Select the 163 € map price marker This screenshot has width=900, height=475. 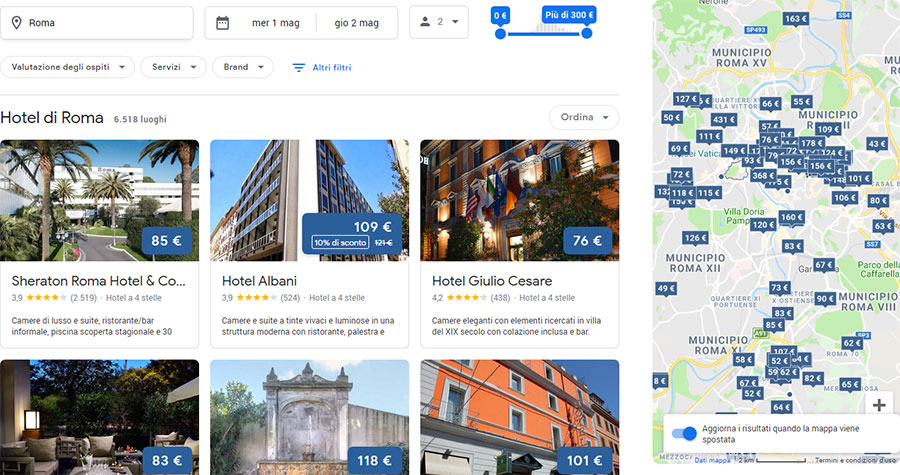(796, 19)
